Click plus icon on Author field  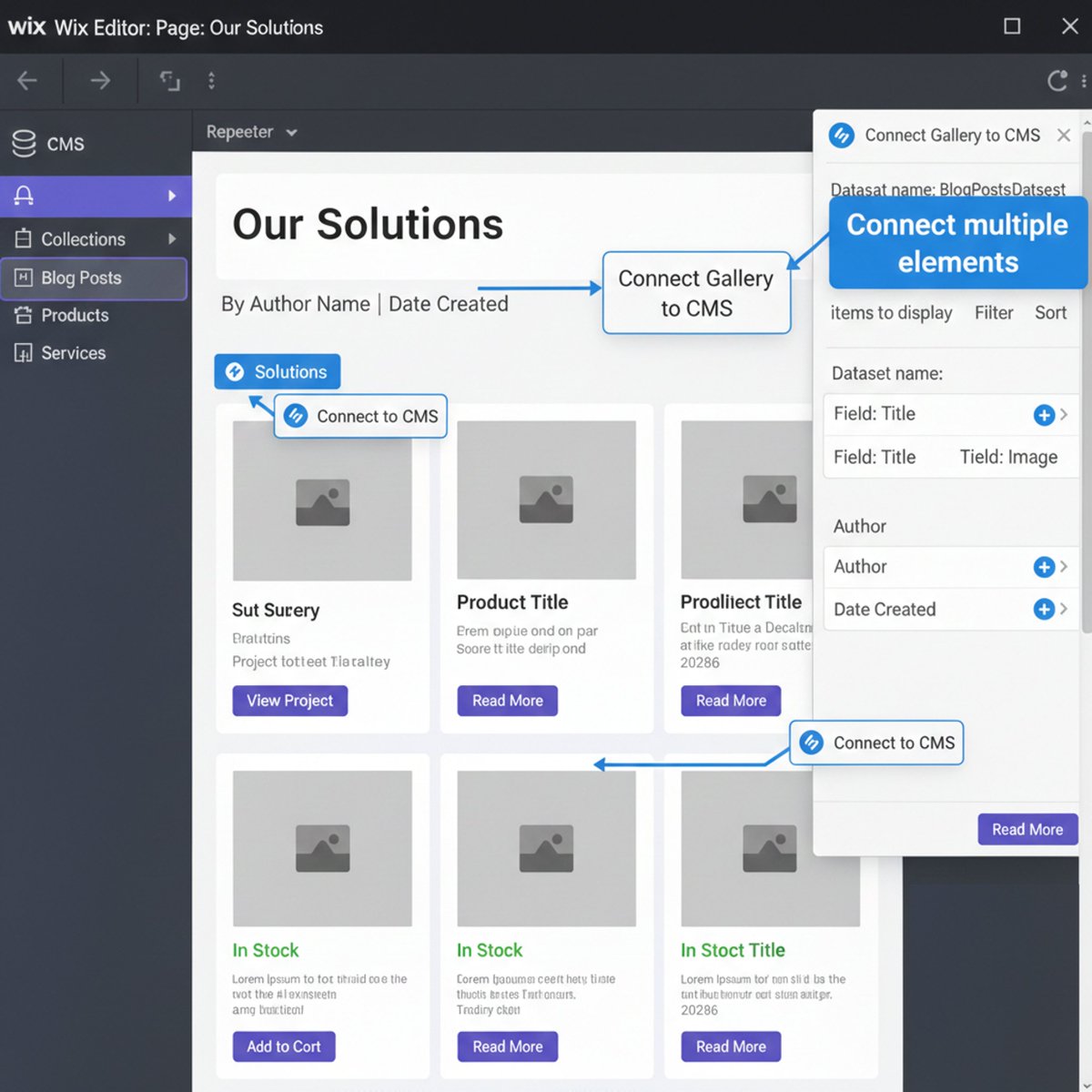(1044, 567)
